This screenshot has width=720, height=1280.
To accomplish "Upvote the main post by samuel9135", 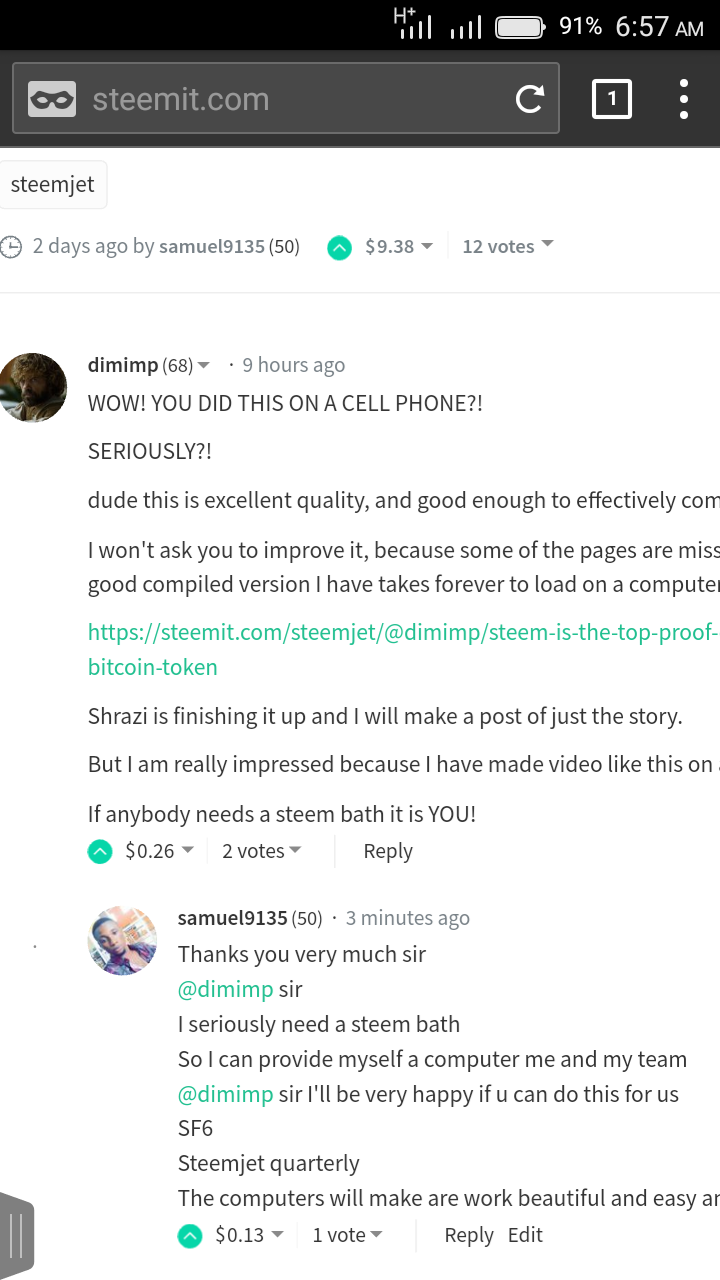I will tap(340, 247).
